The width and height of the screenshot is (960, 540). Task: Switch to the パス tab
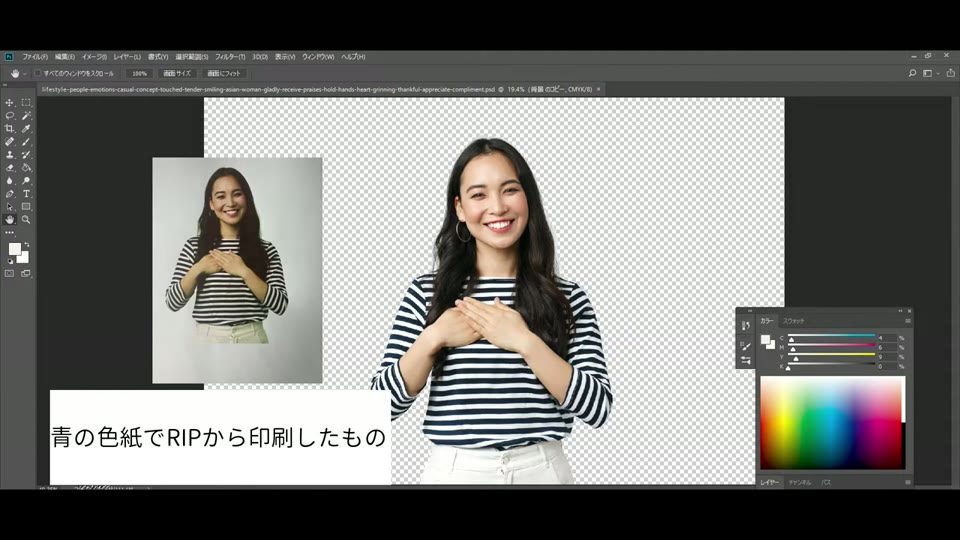click(827, 482)
